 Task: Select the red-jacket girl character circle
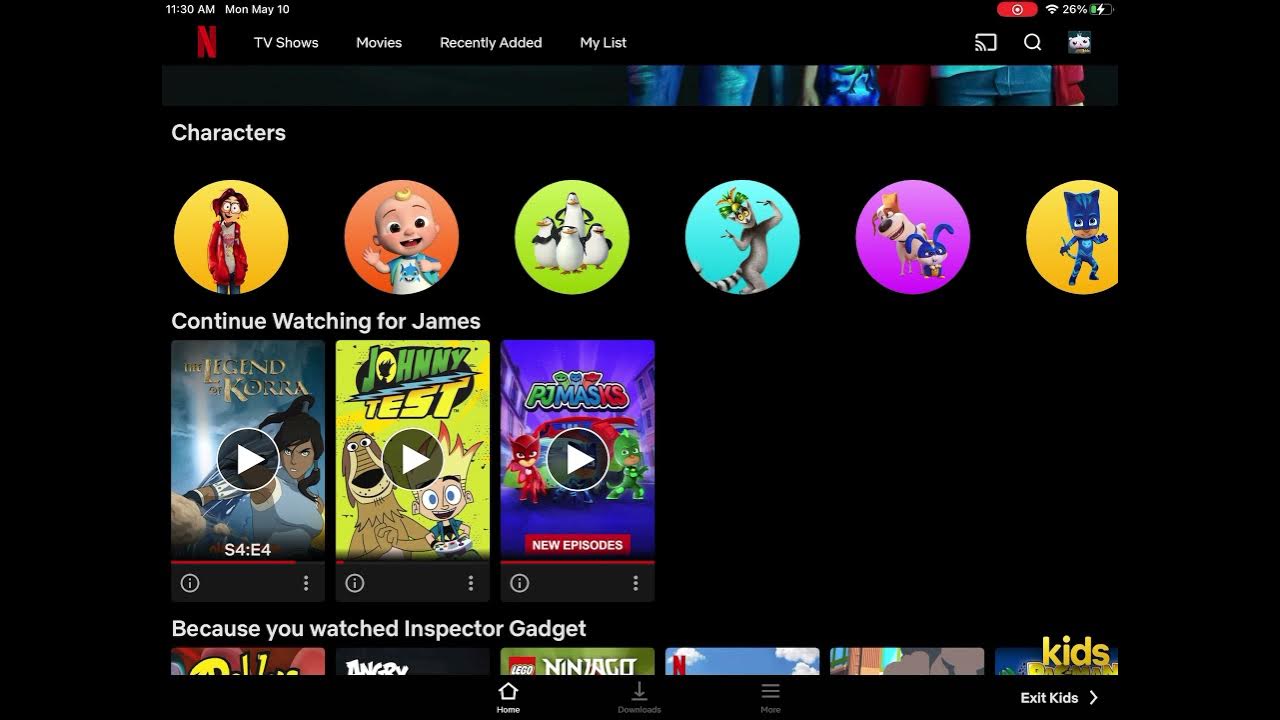click(231, 237)
